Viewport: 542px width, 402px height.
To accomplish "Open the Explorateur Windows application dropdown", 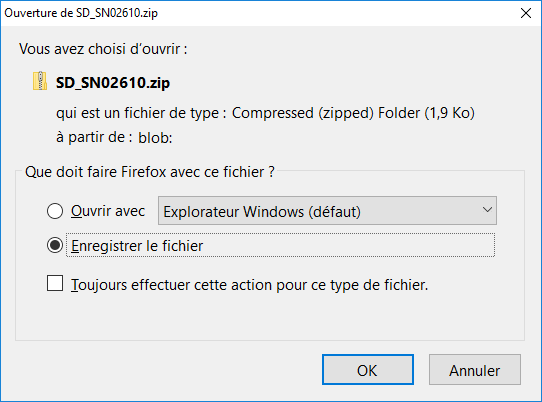I will click(327, 211).
